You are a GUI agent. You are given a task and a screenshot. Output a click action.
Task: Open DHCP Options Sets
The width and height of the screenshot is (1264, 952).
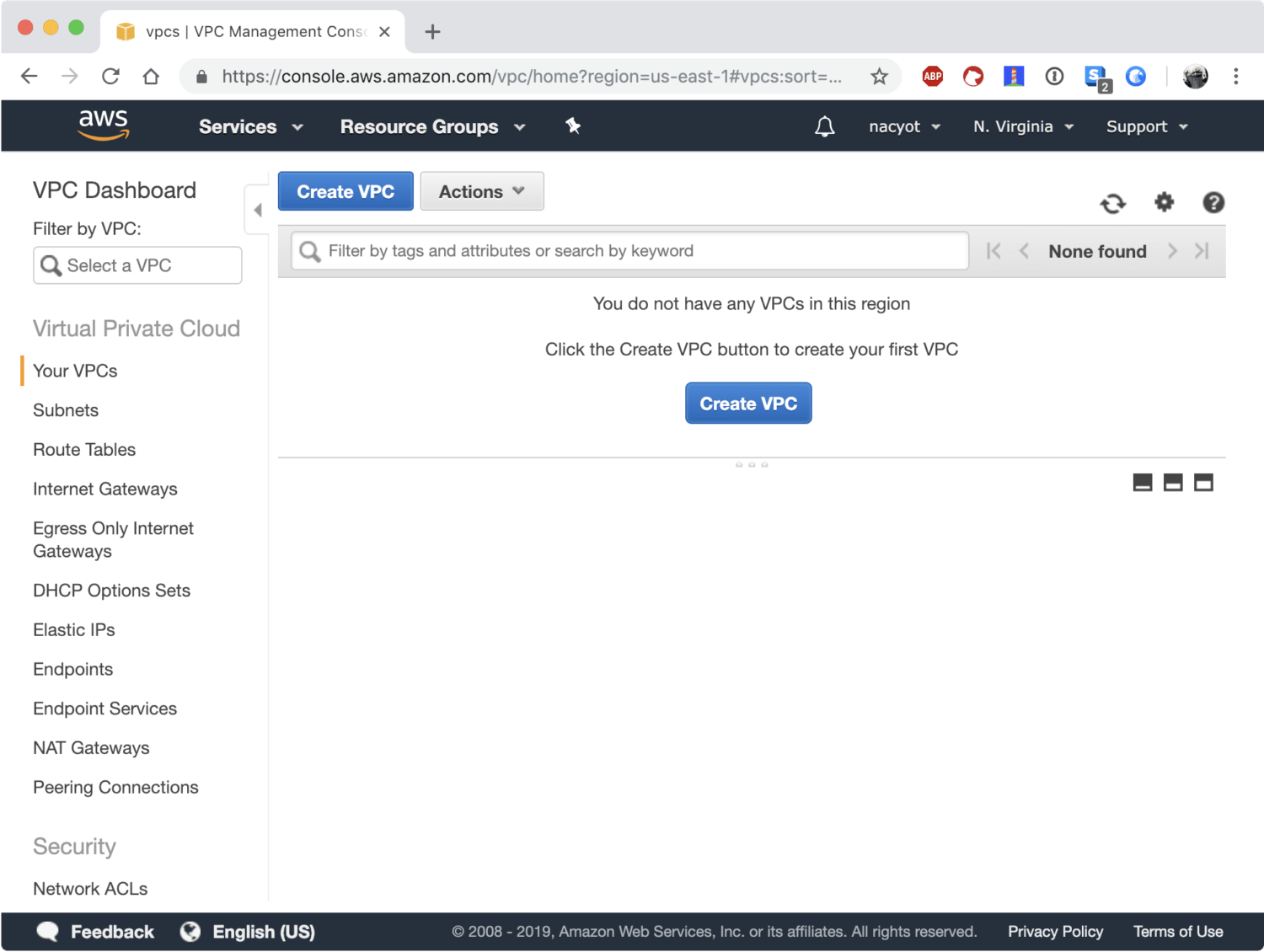tap(112, 591)
